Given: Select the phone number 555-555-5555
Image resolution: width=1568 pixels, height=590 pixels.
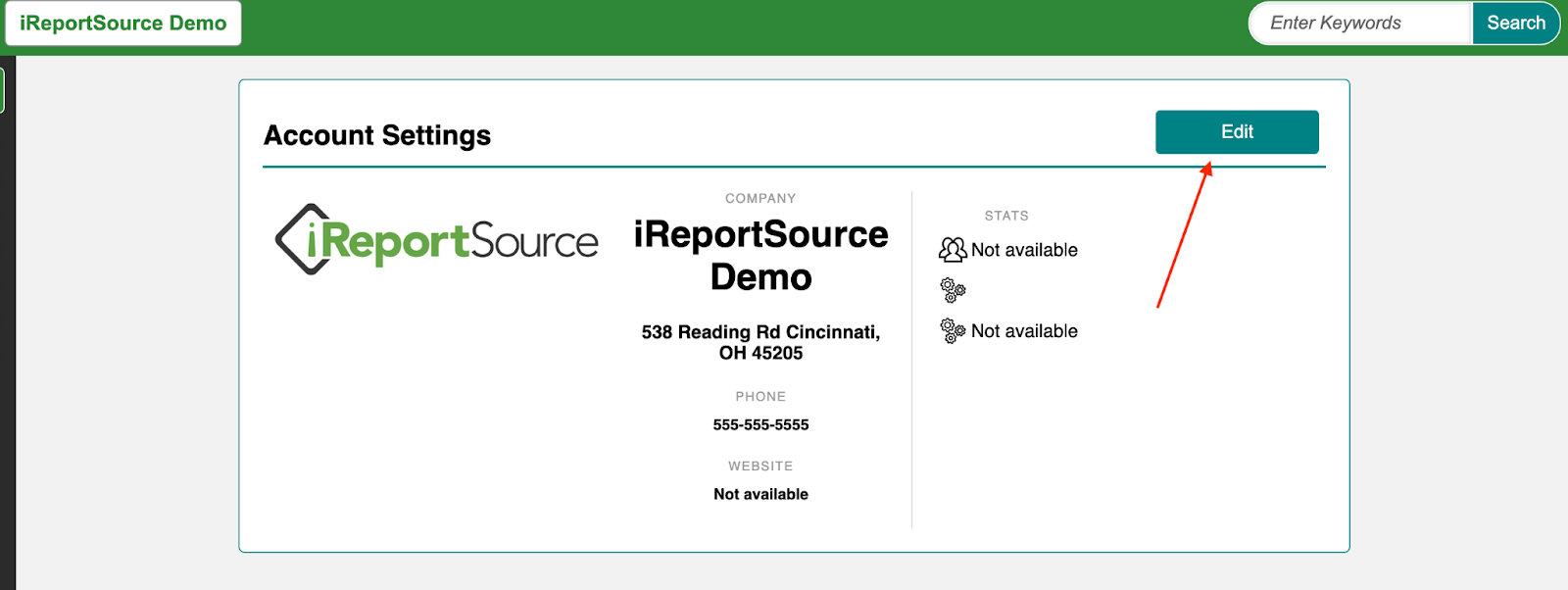Looking at the screenshot, I should (760, 425).
